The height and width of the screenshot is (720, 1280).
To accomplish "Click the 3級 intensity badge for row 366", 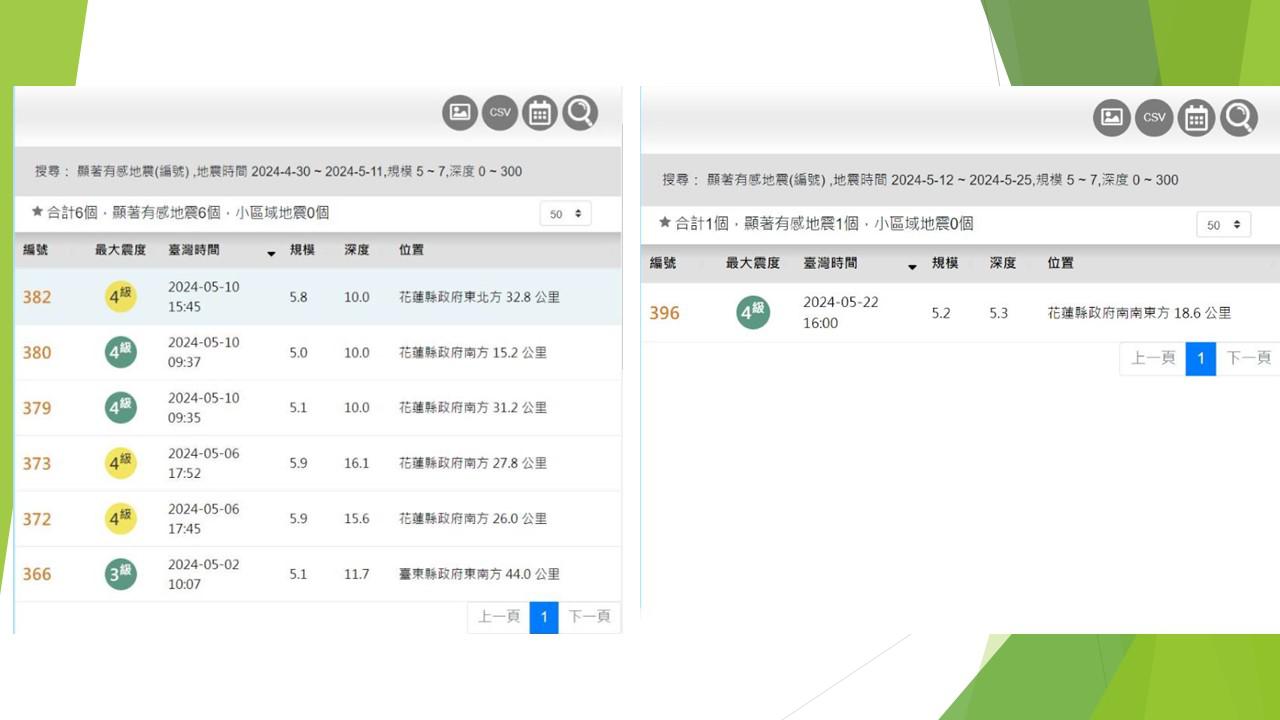I will click(120, 574).
